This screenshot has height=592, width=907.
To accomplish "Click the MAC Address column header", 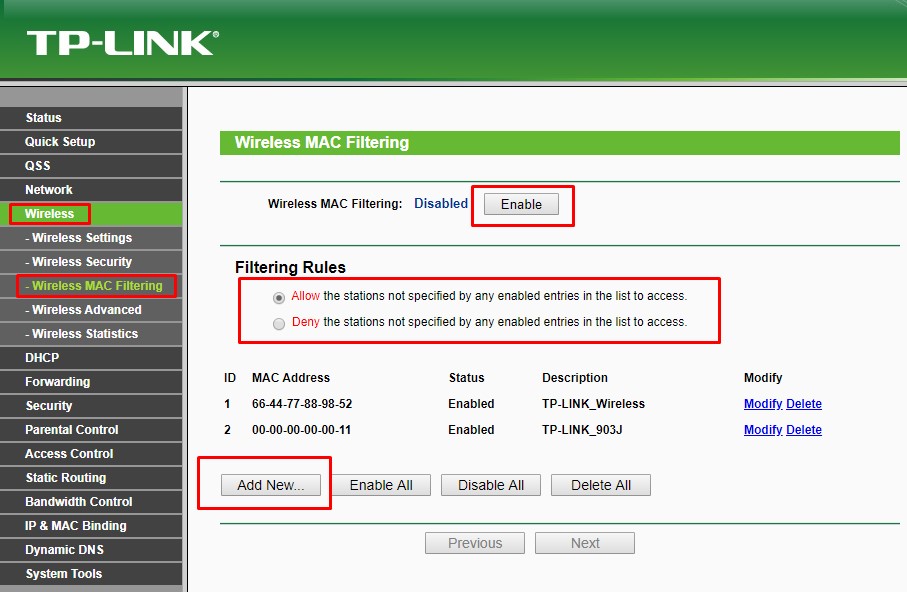I will click(291, 378).
